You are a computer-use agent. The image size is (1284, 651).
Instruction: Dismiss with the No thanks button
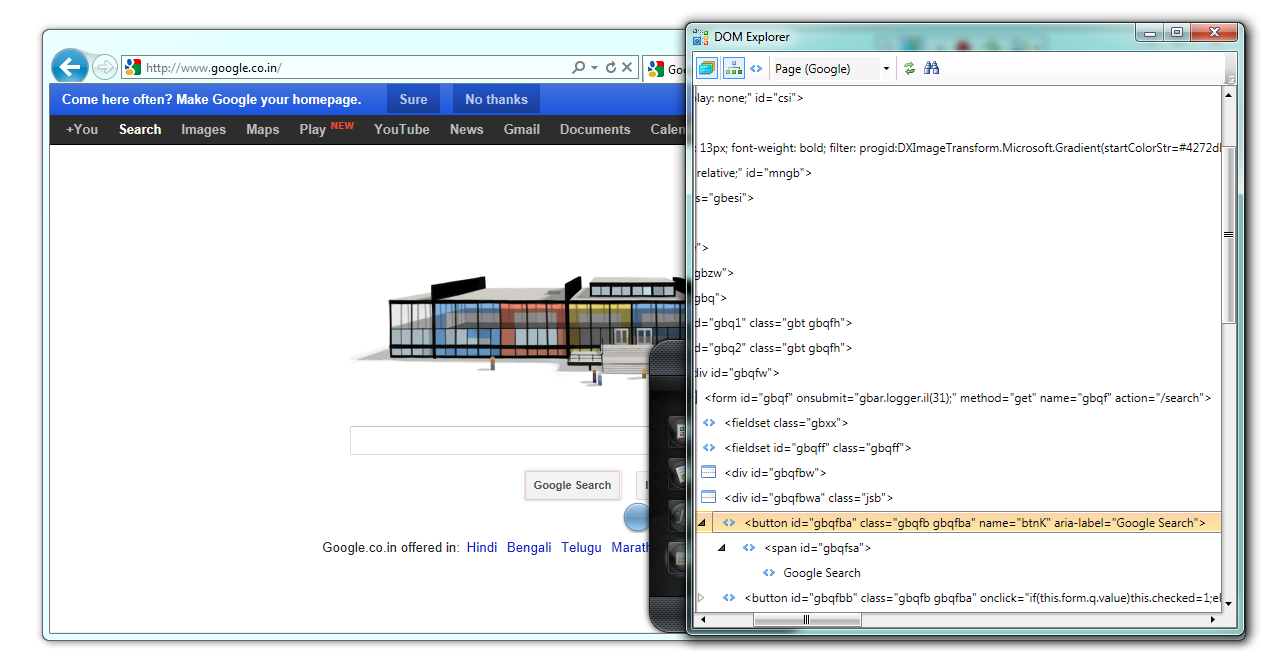pos(496,99)
